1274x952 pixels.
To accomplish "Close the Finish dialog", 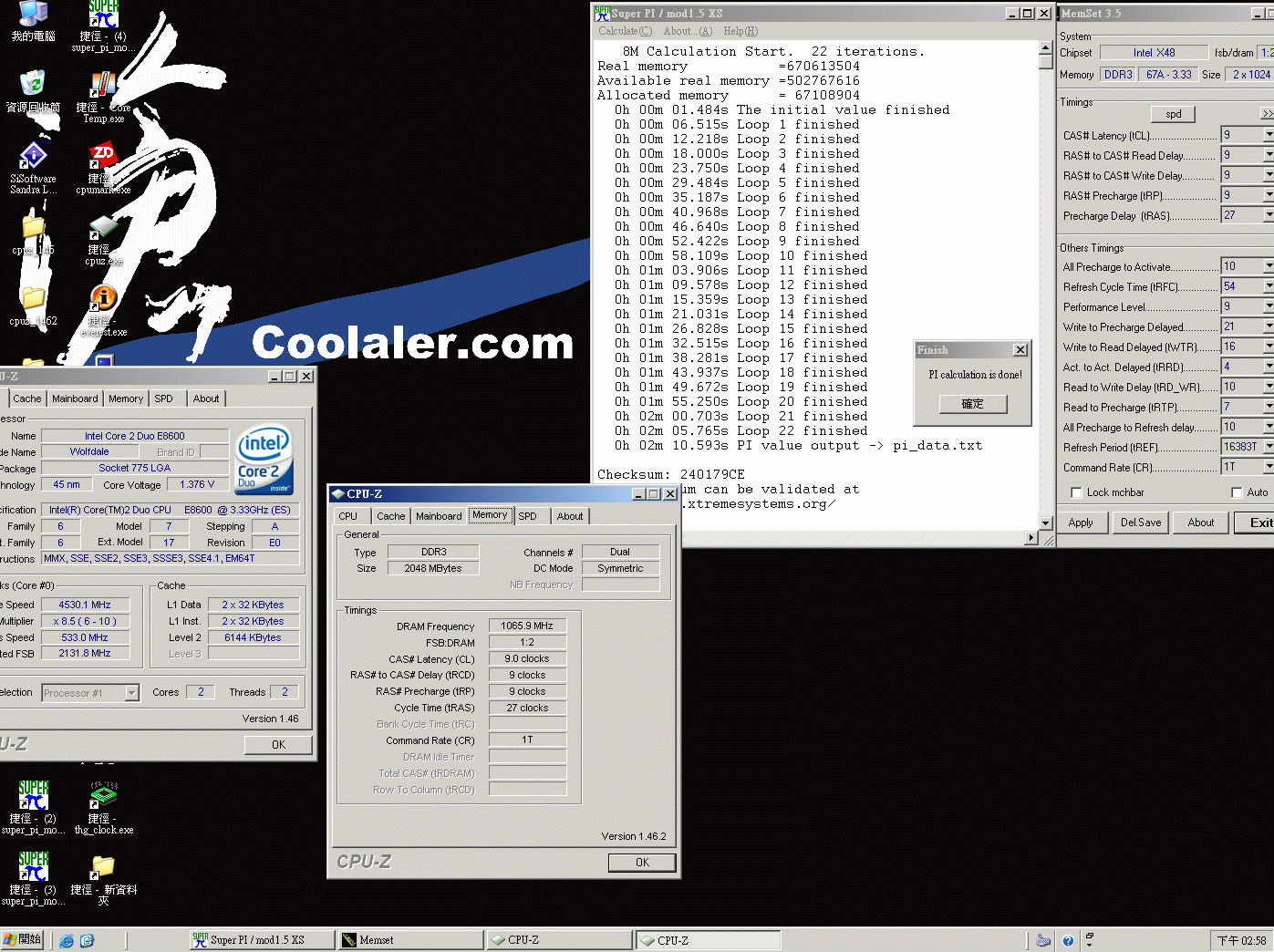I will (x=1020, y=350).
